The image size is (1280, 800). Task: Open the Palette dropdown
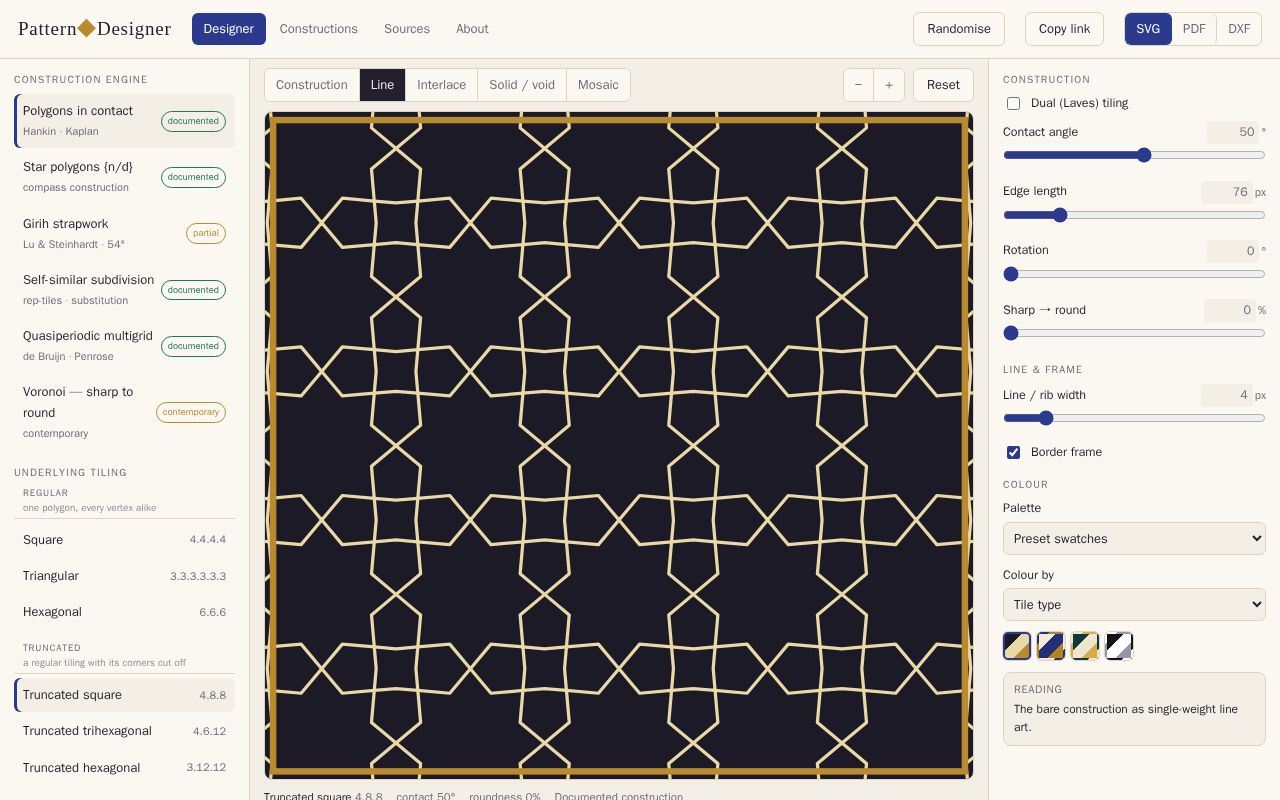pyautogui.click(x=1134, y=538)
